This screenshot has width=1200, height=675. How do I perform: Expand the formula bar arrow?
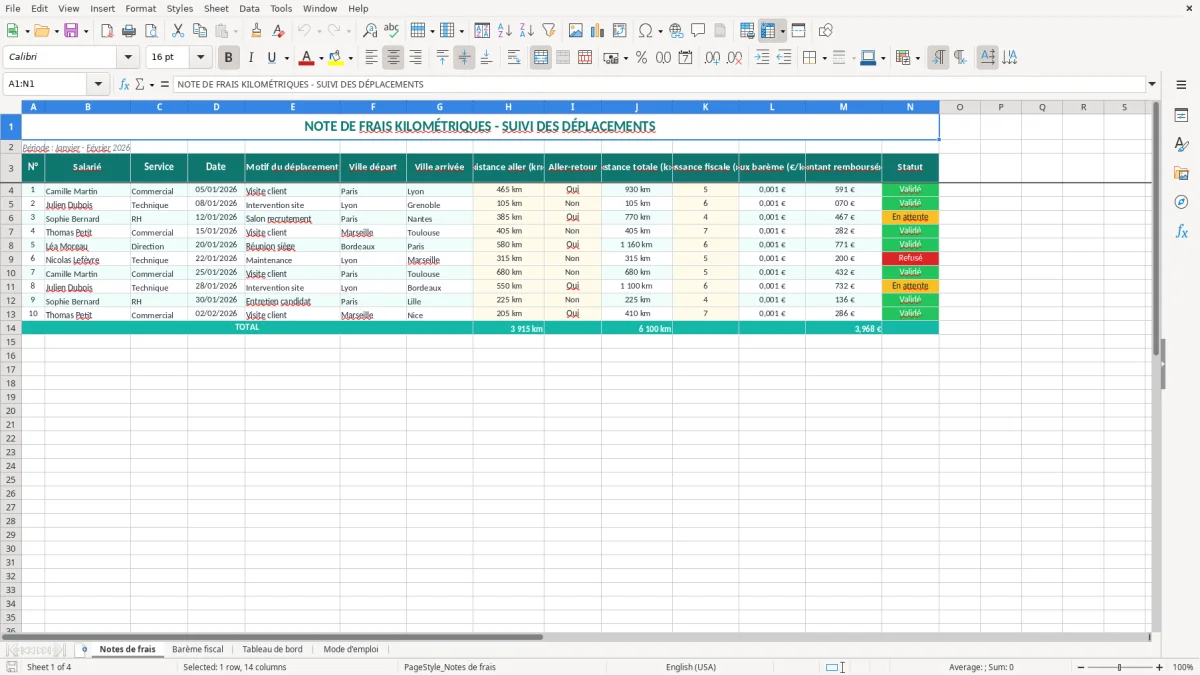coord(1152,84)
